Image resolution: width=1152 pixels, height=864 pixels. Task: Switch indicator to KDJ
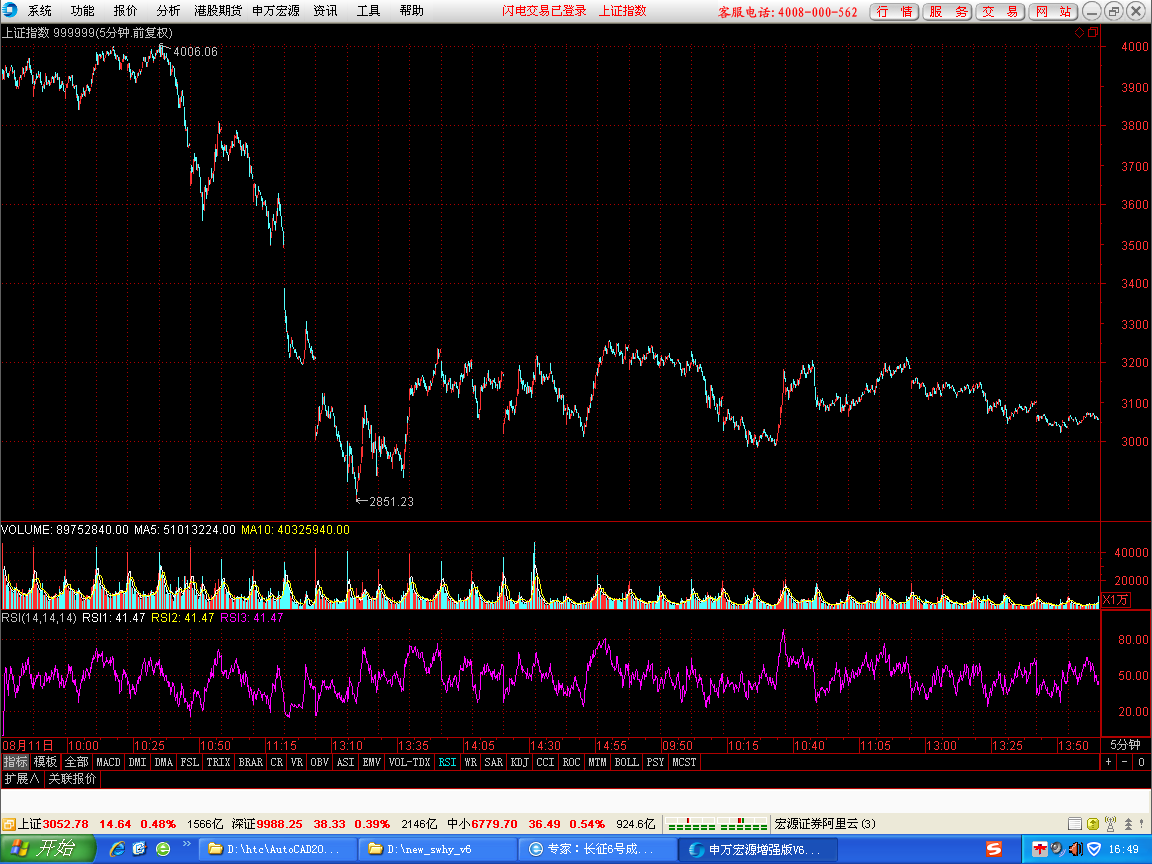tap(519, 762)
